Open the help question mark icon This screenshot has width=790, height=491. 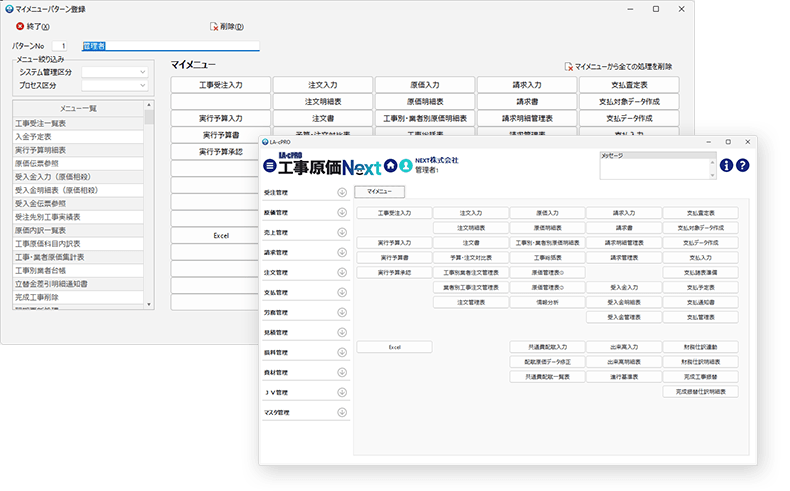(742, 165)
